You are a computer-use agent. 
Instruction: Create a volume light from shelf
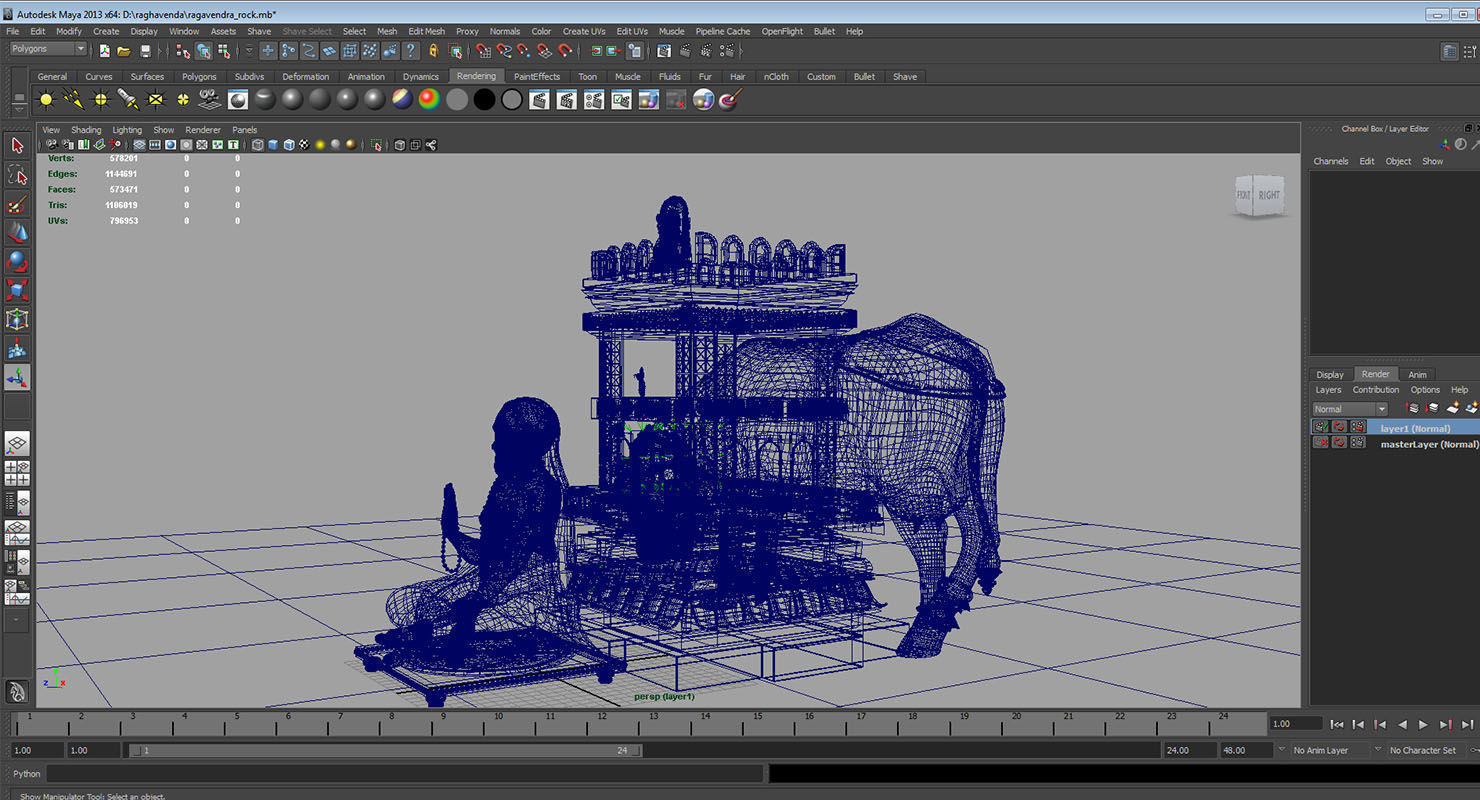[x=183, y=100]
